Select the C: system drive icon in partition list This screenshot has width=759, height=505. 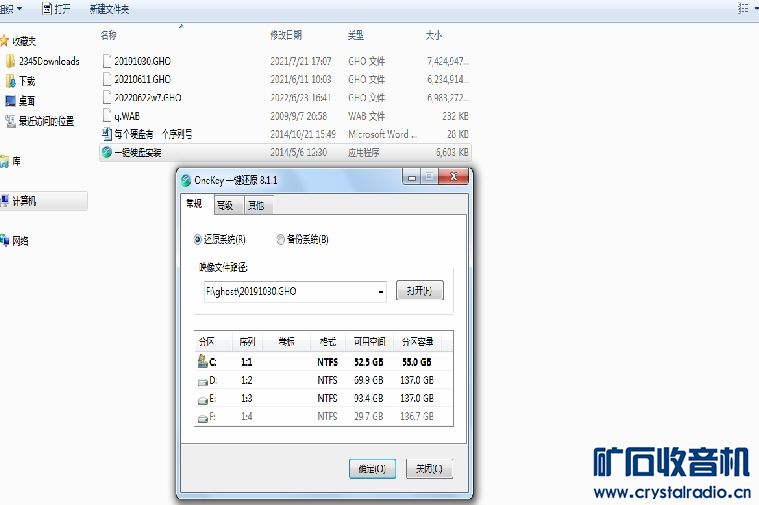203,361
